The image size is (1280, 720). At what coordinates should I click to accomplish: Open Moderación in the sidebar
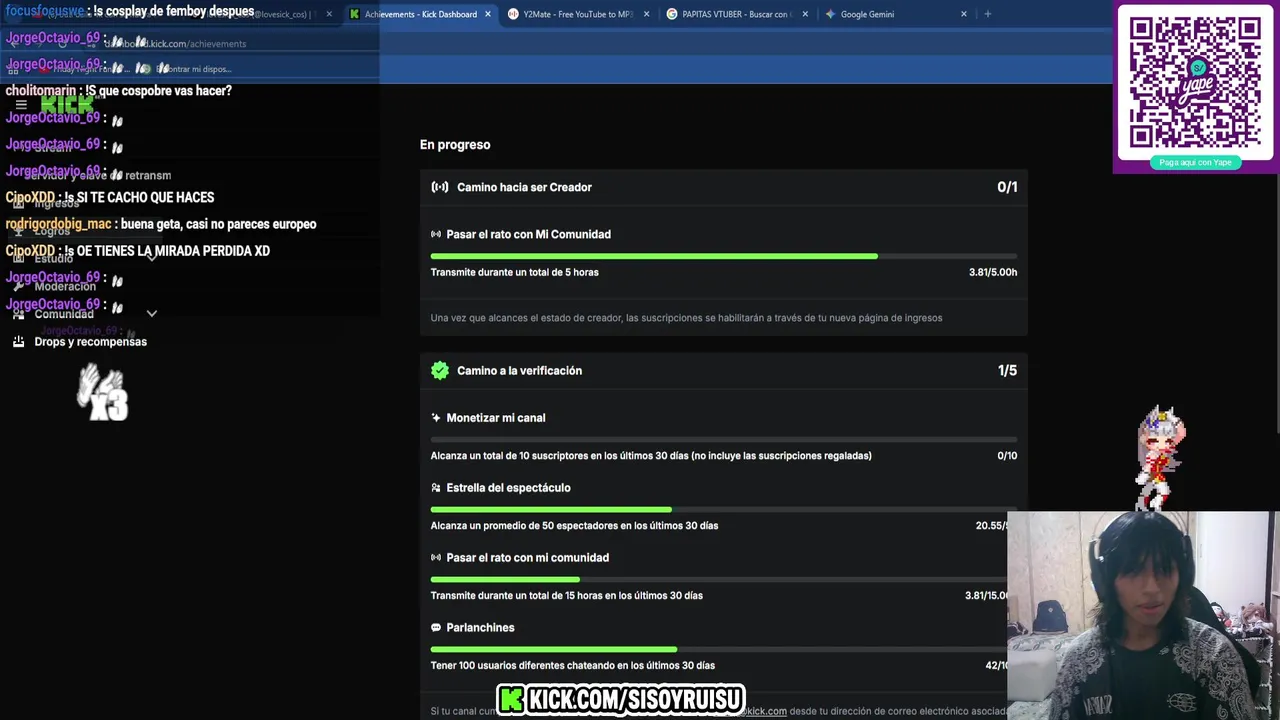65,286
